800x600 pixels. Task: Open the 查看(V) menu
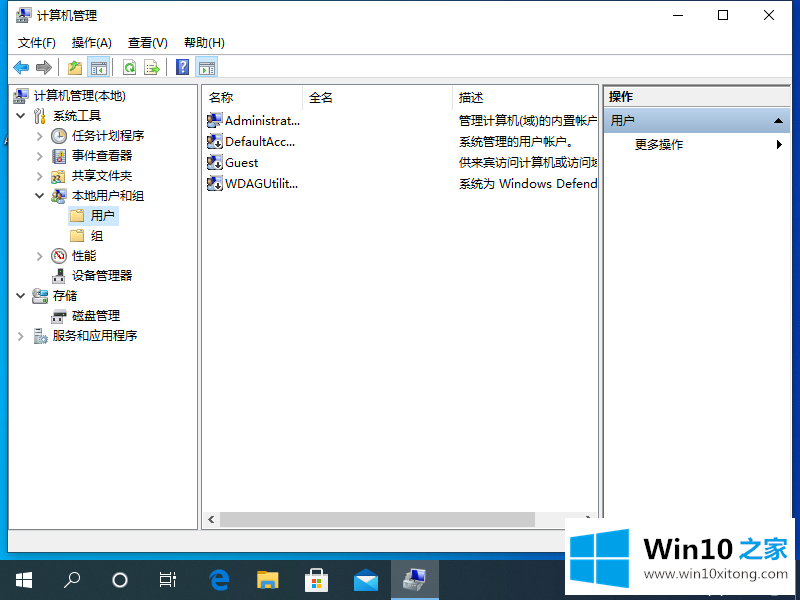[147, 42]
